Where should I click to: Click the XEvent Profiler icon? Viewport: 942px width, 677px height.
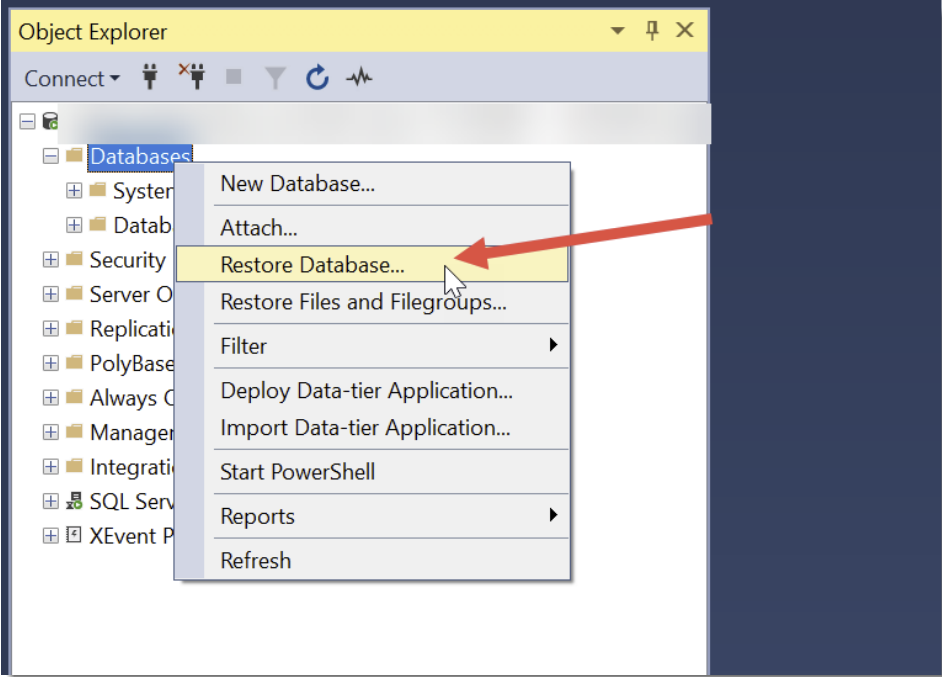pyautogui.click(x=74, y=535)
